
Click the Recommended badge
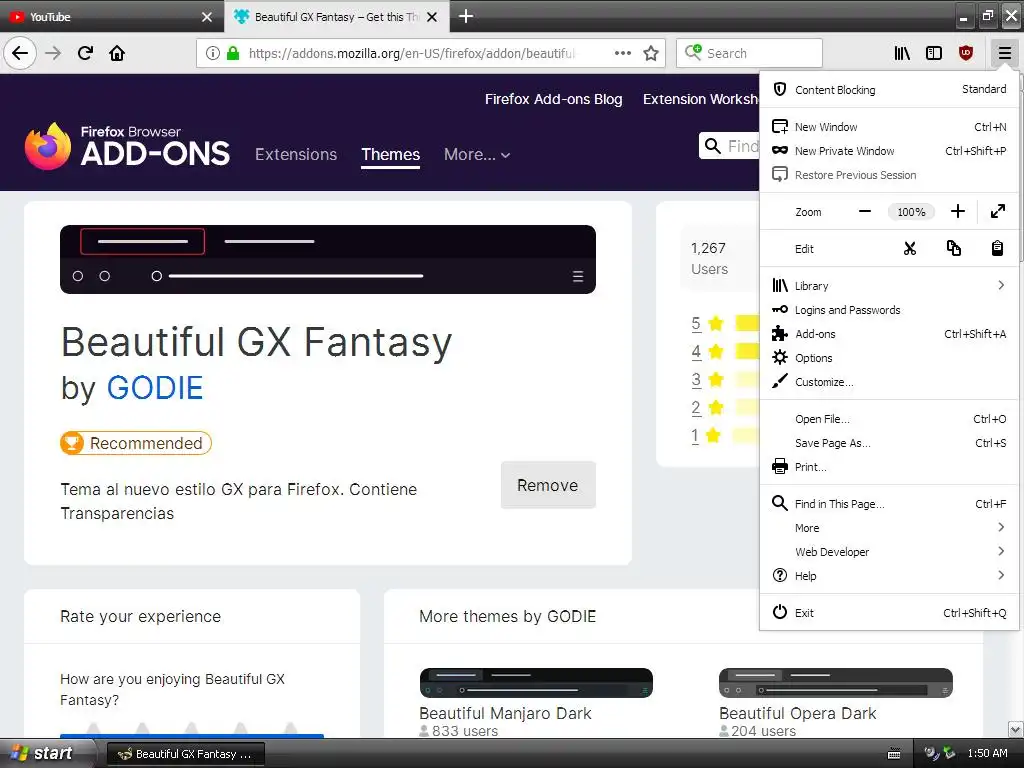[136, 443]
